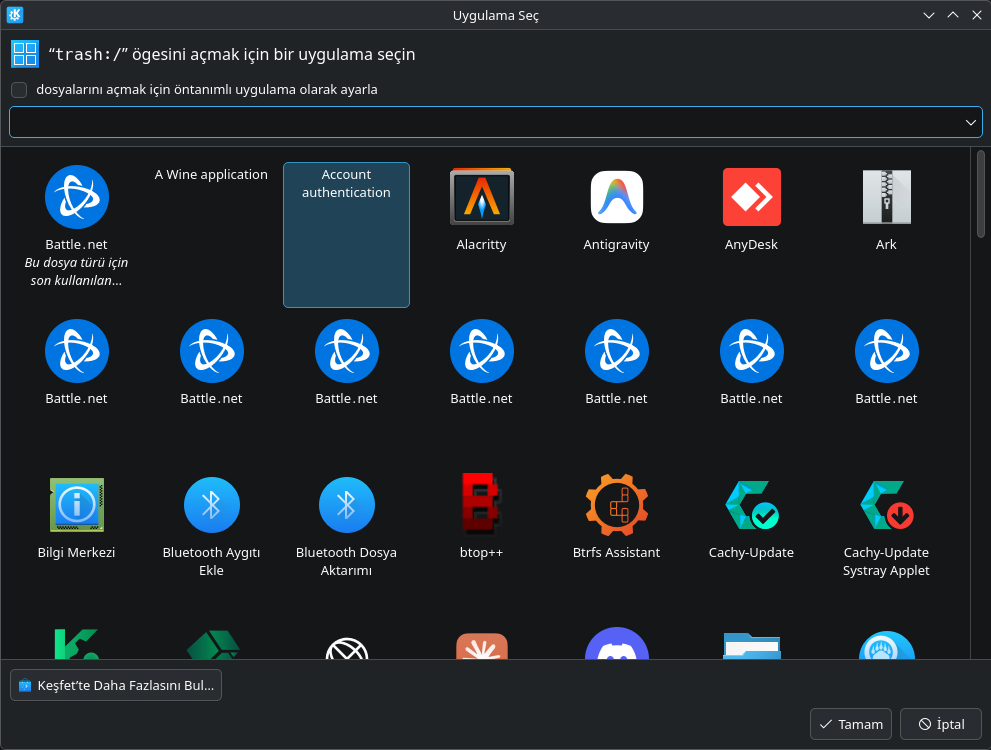Select Btrfs Assistant from the list
The image size is (991, 750).
click(616, 517)
